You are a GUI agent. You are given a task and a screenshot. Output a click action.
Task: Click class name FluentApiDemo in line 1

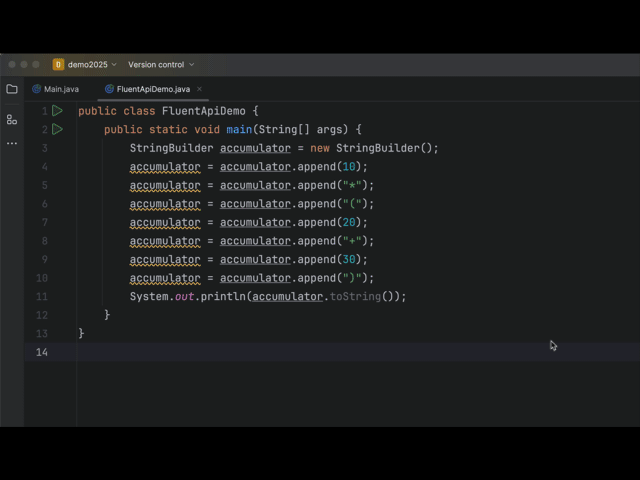pyautogui.click(x=204, y=111)
